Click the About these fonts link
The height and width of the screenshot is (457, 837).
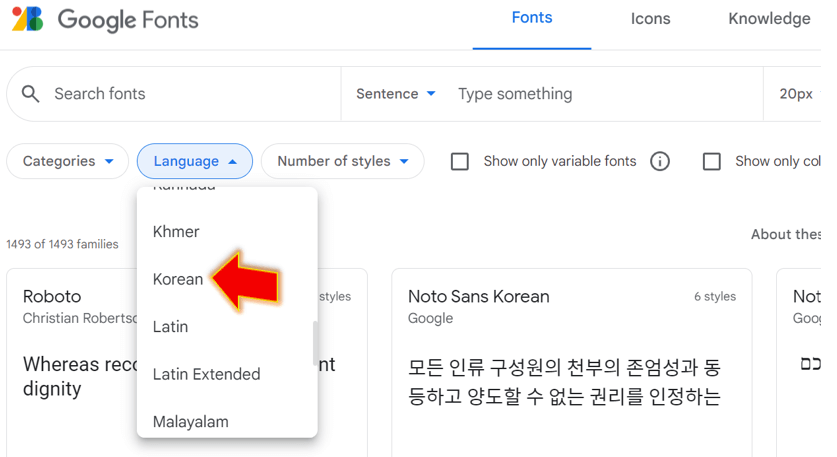[x=786, y=234]
